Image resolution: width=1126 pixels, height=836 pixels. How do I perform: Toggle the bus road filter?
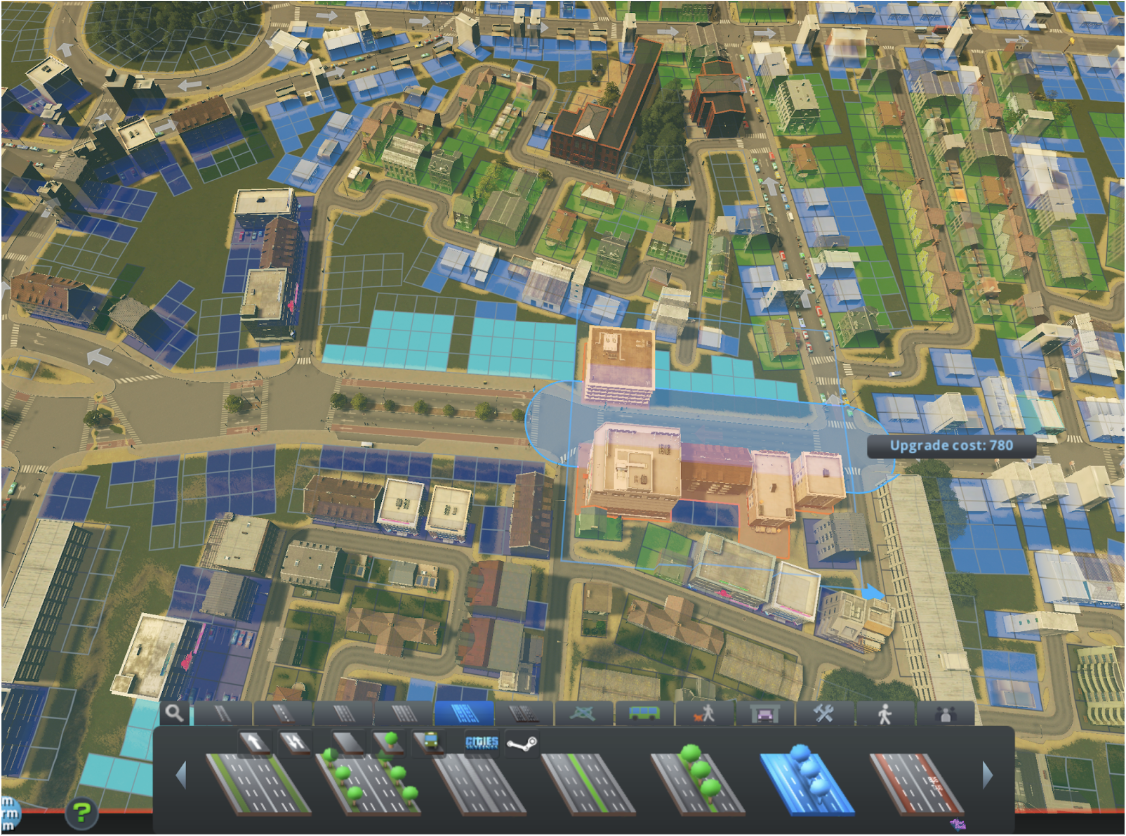(428, 743)
